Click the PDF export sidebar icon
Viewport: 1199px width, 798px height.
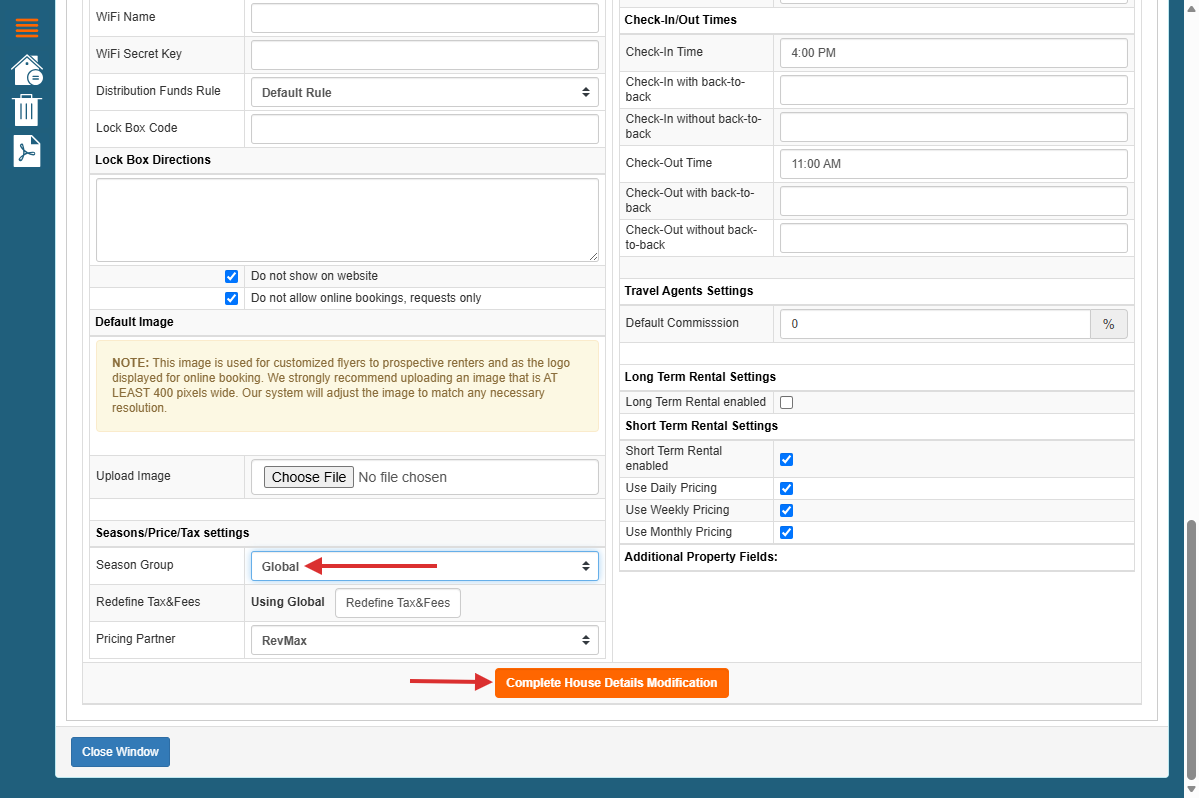pos(27,151)
